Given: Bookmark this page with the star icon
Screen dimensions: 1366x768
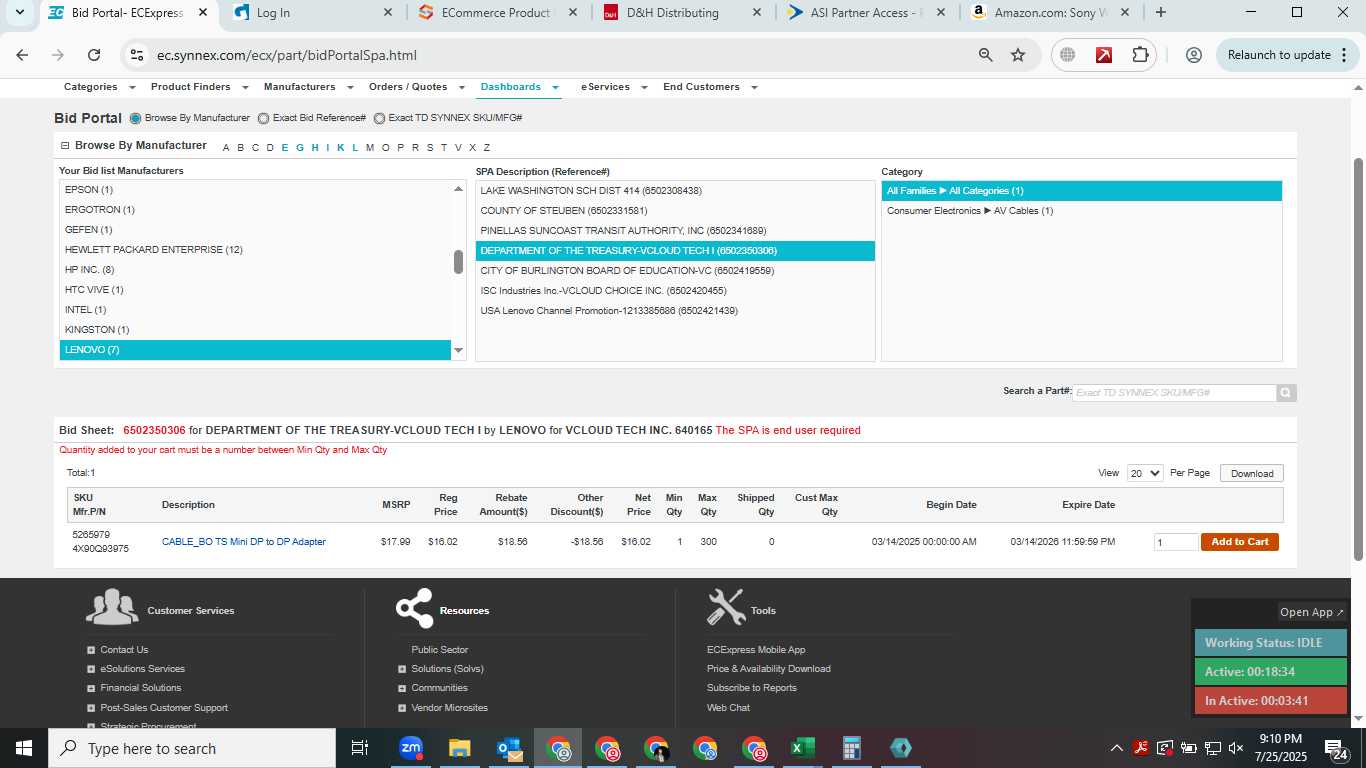Looking at the screenshot, I should click(1018, 55).
